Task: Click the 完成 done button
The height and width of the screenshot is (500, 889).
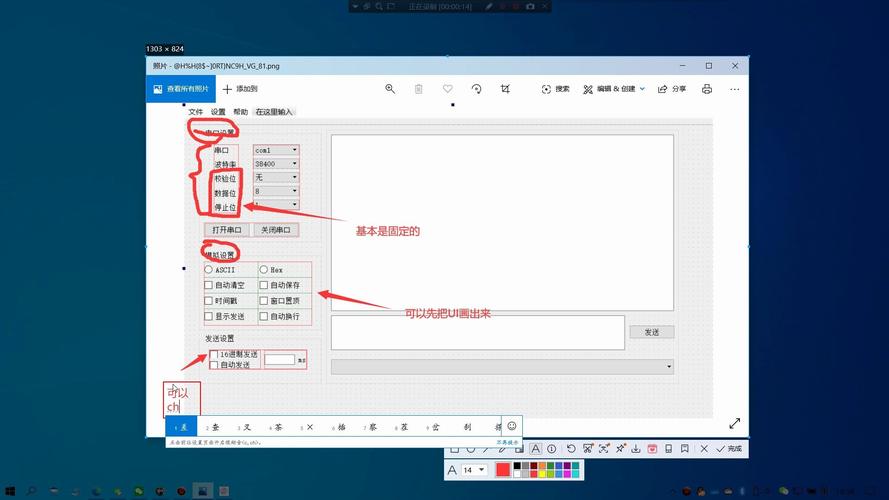Action: tap(729, 448)
